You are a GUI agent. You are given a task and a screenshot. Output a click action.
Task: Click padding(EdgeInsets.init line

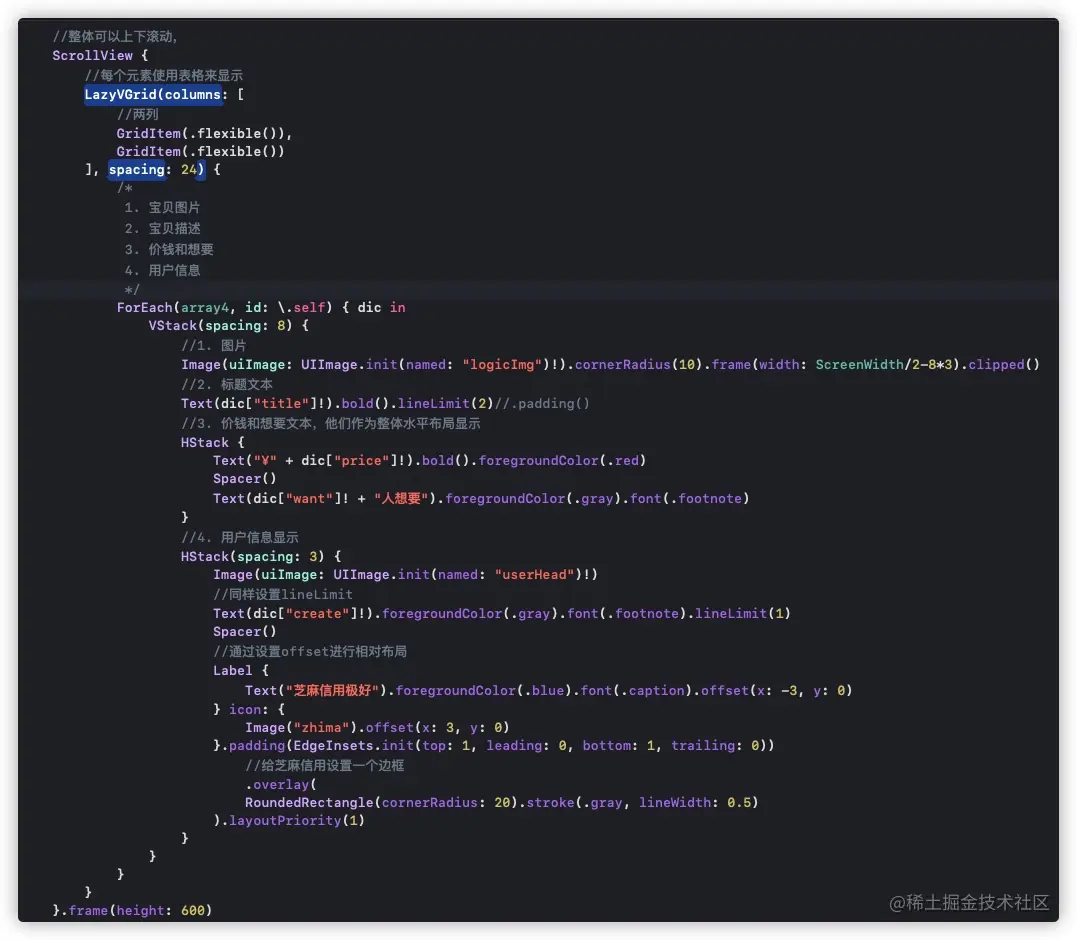click(494, 746)
